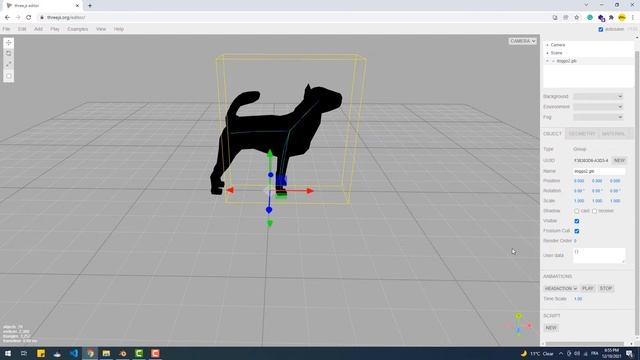Open the Add menu
Viewport: 640px width, 360px height.
(x=38, y=29)
